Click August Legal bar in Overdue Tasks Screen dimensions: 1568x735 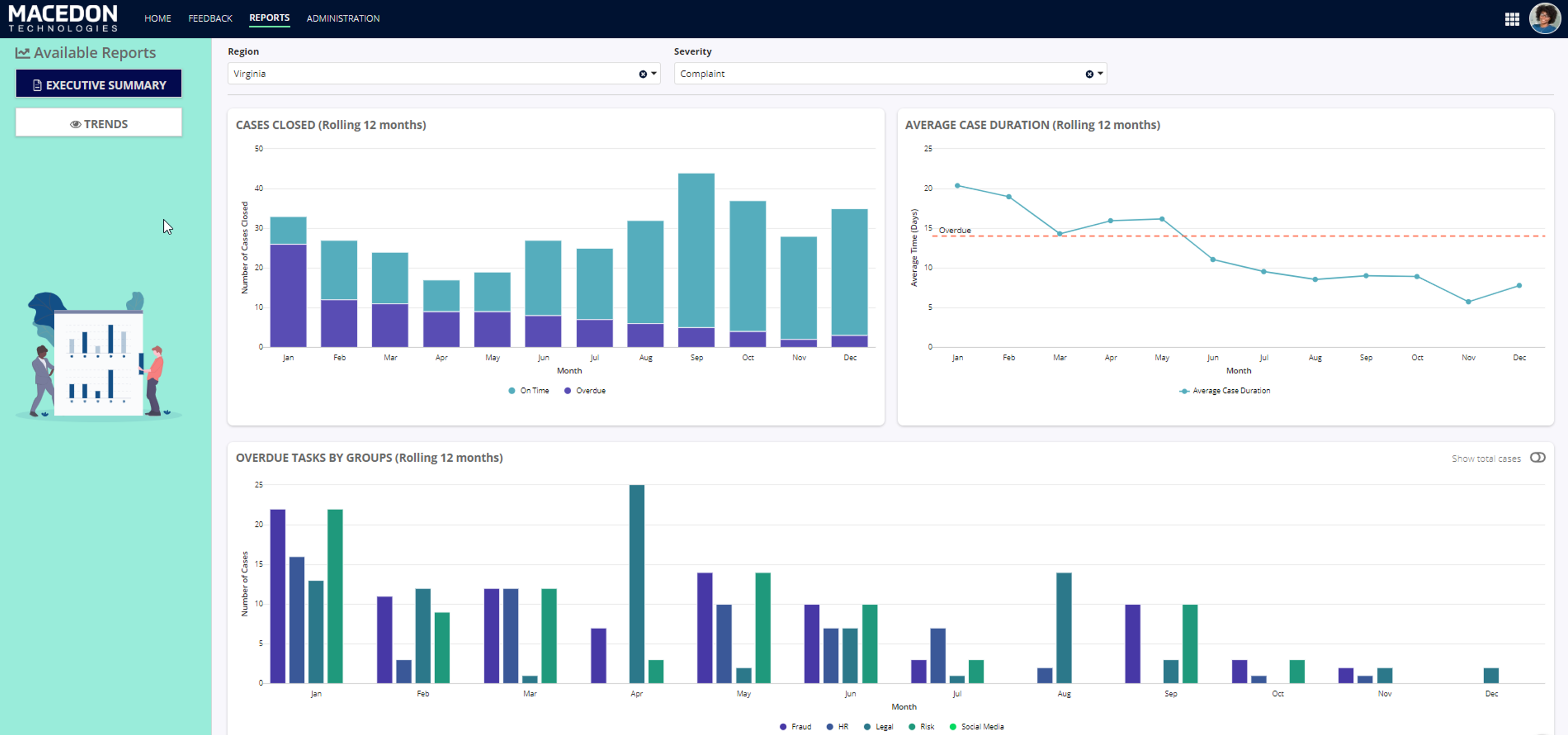pyautogui.click(x=1064, y=628)
